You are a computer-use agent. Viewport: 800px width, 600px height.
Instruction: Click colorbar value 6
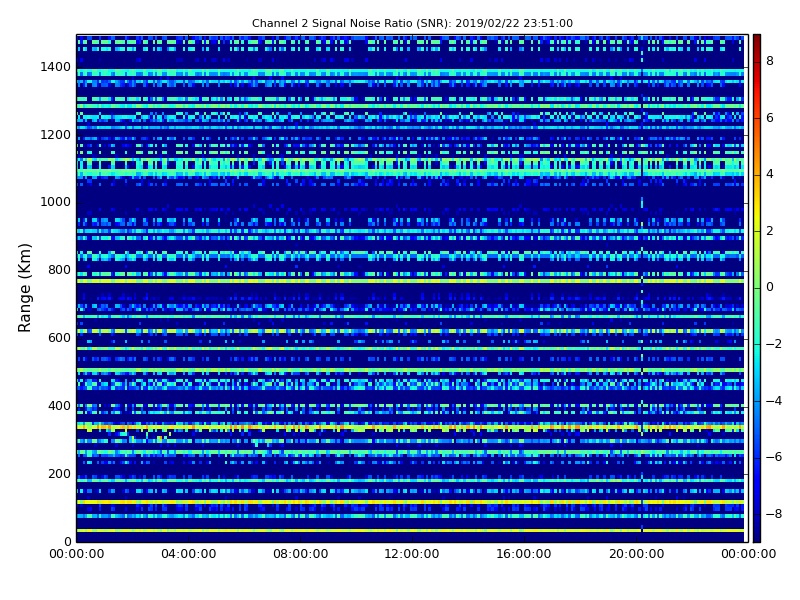(770, 118)
